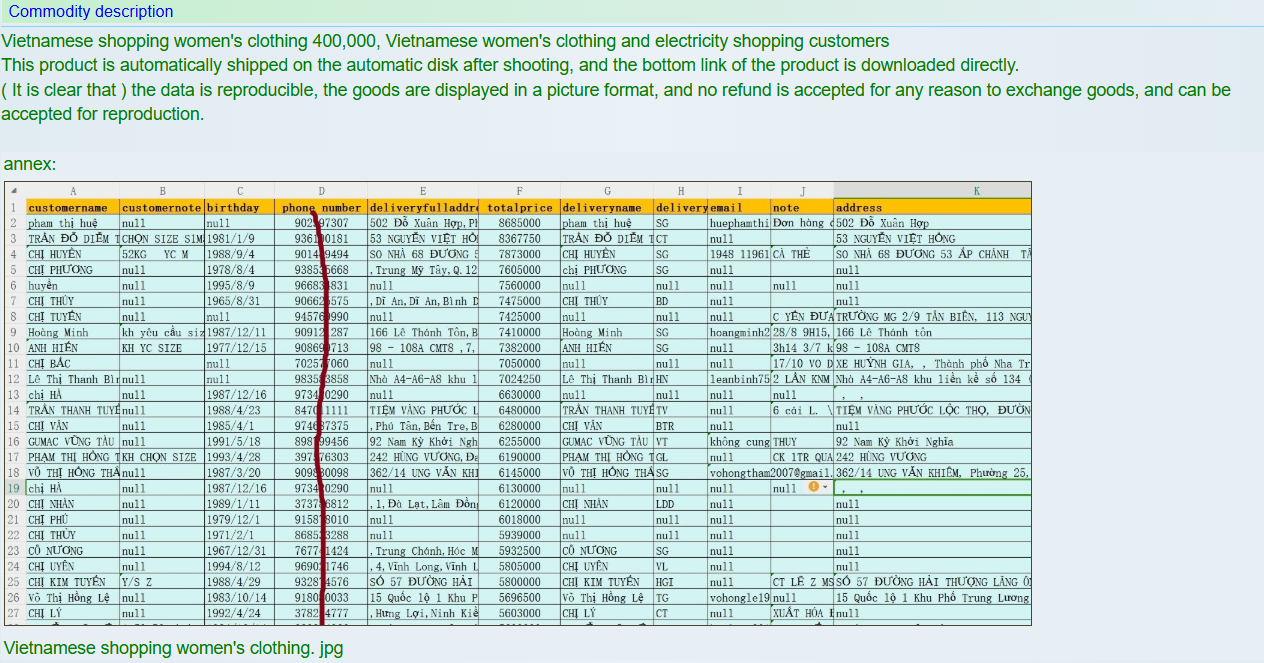
Task: Click the select-all corner triangle of the spreadsheet
Action: tap(14, 191)
